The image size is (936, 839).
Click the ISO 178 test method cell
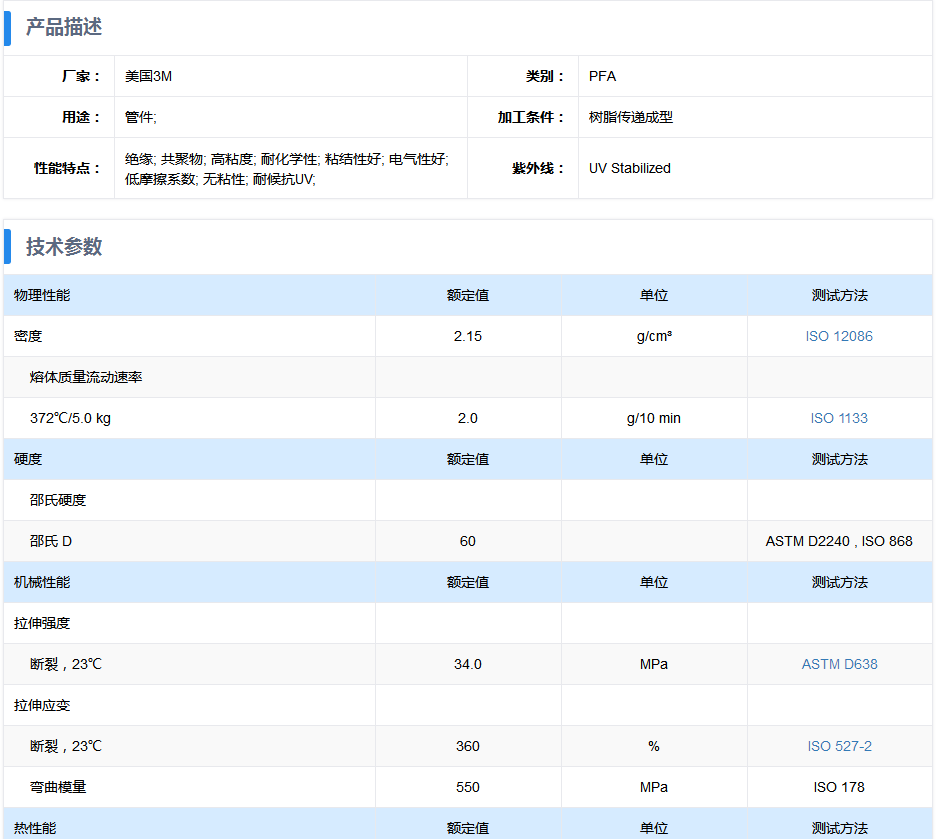(839, 787)
